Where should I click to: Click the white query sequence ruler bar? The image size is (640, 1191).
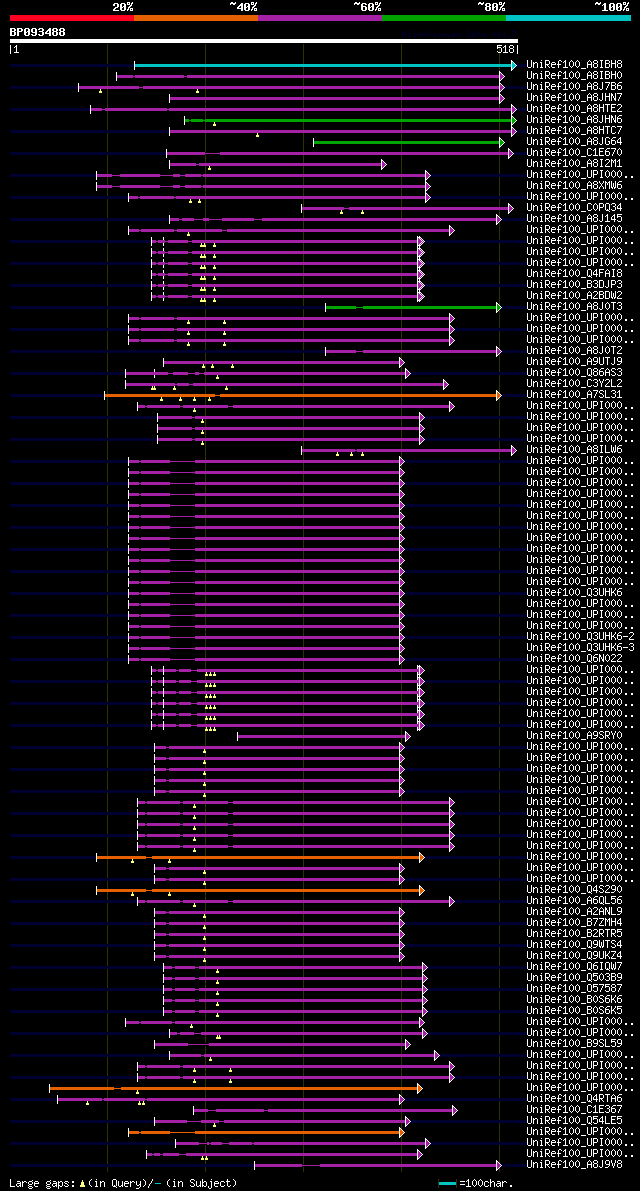tap(263, 41)
